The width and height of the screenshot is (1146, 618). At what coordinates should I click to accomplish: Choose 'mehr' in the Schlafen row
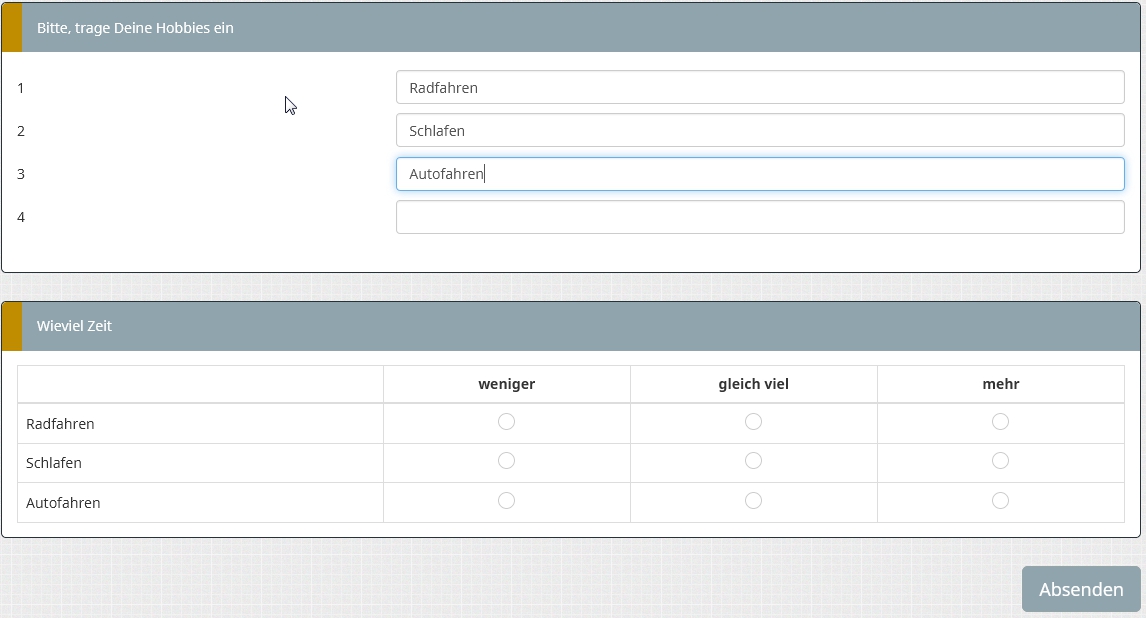pos(1000,461)
